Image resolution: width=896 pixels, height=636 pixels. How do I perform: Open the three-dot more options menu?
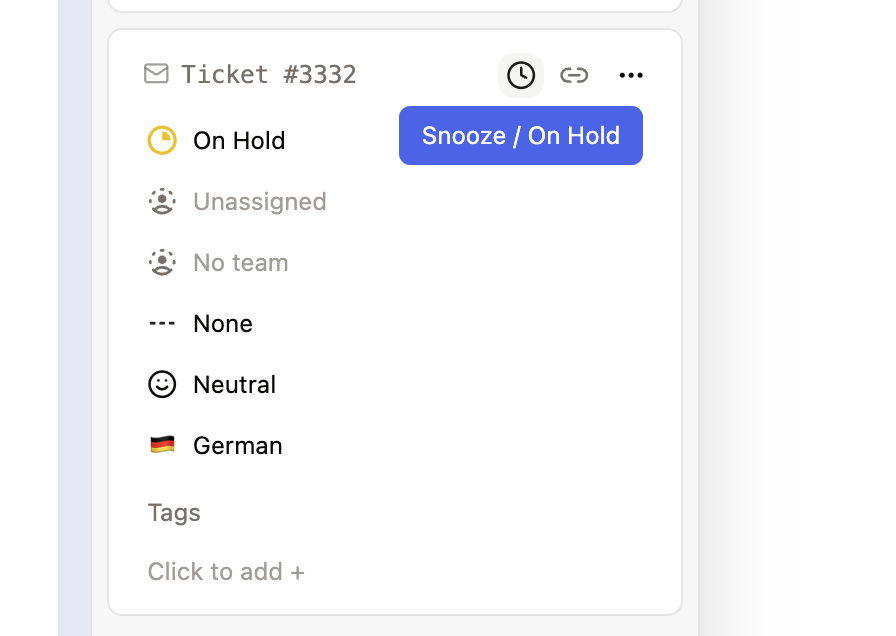pos(631,75)
